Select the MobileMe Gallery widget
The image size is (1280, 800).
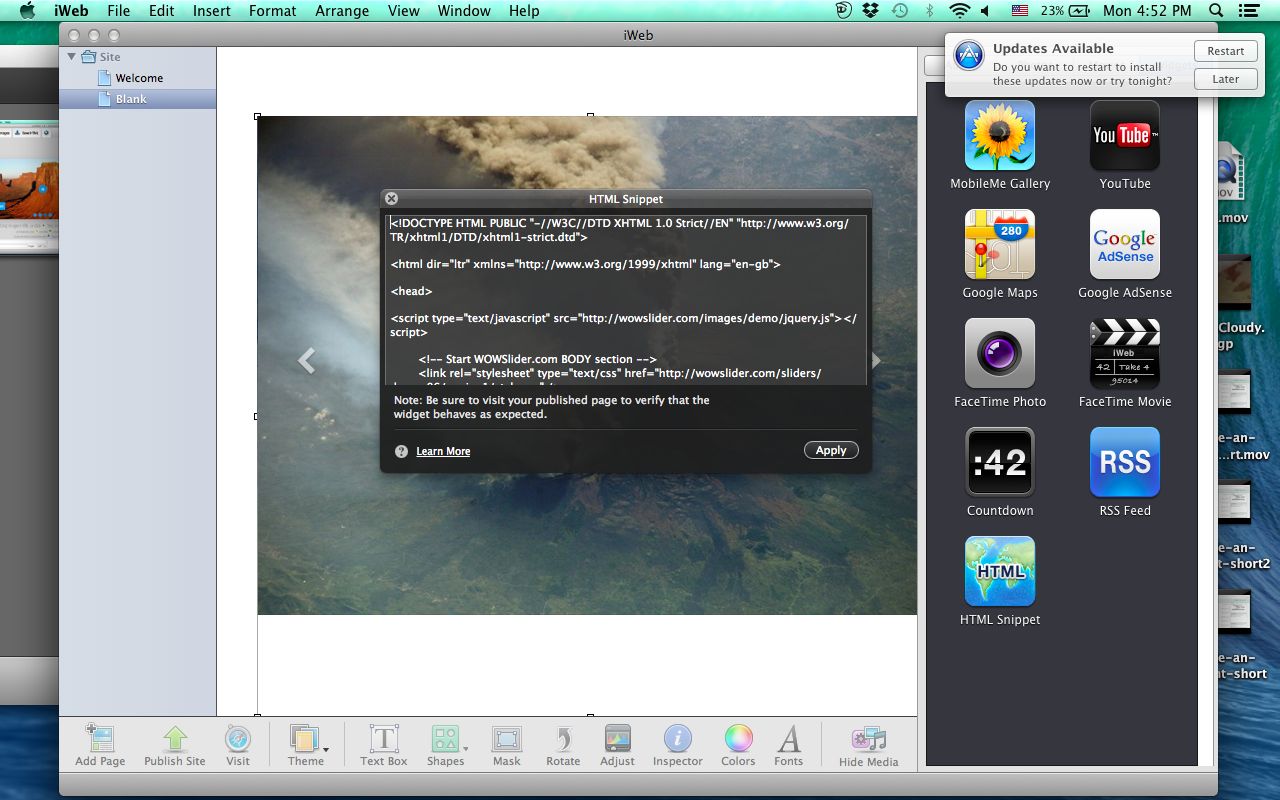tap(1000, 135)
